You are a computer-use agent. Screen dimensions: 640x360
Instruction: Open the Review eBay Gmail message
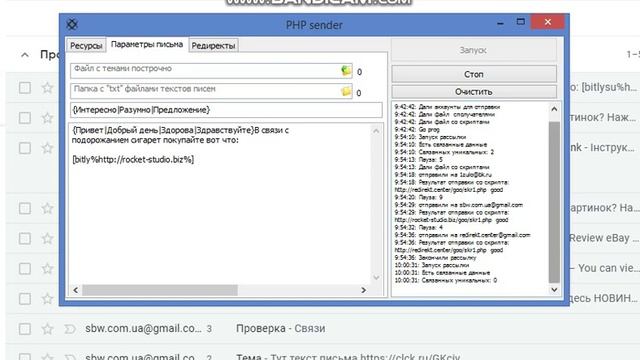604,238
